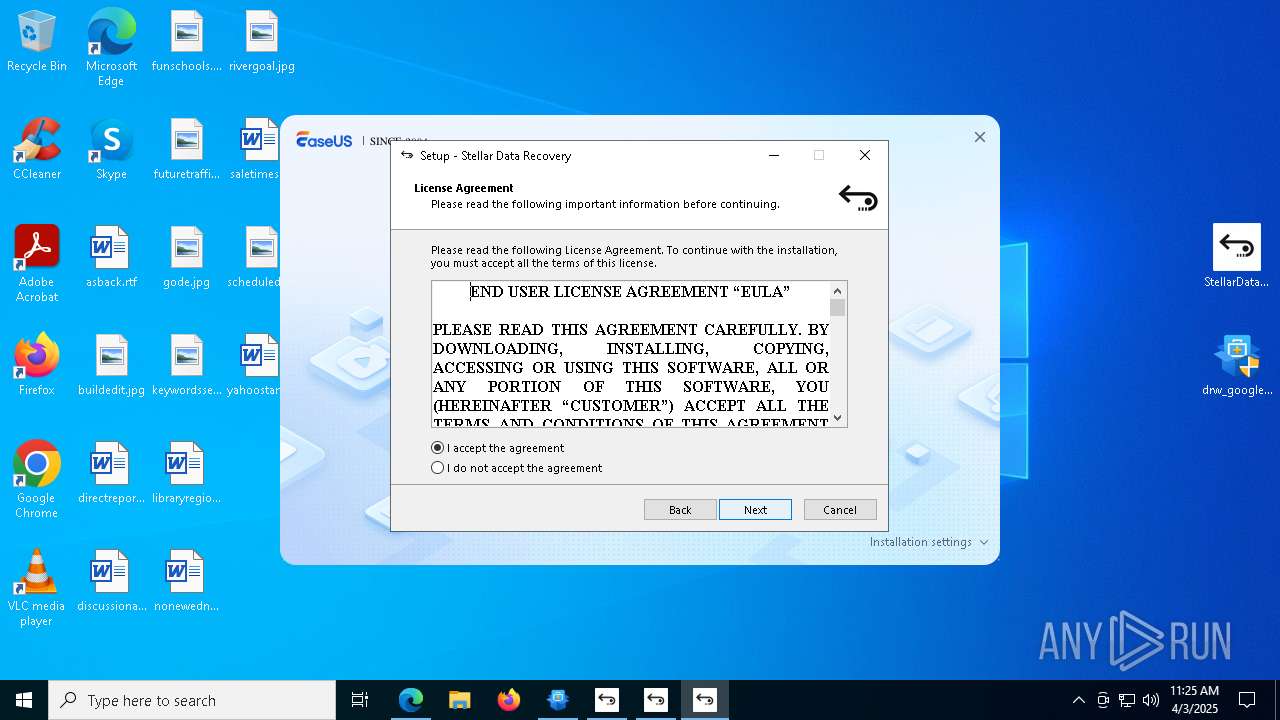The width and height of the screenshot is (1280, 720).
Task: Select nonewedn Word document on desktop
Action: point(187,582)
